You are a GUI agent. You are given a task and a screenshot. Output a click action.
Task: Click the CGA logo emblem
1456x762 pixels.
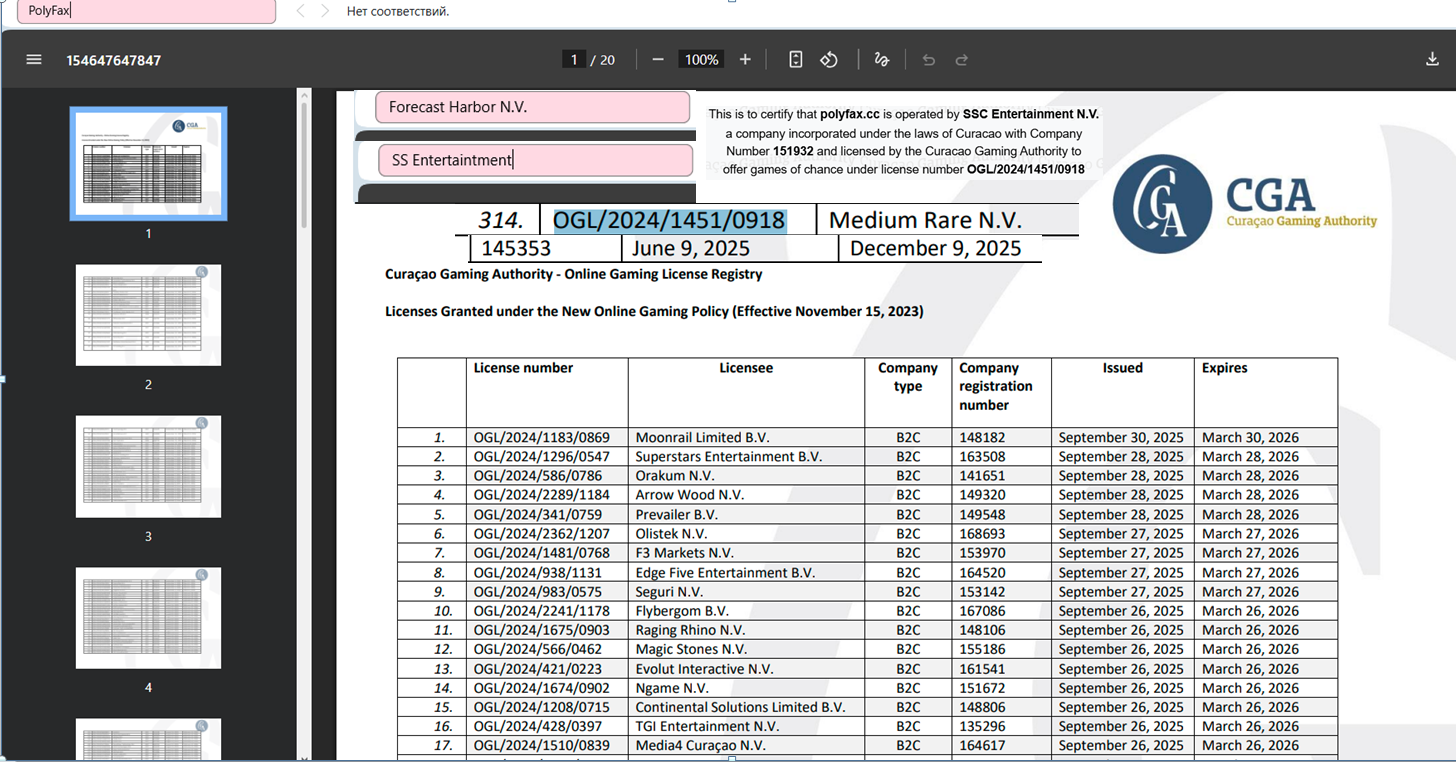[1164, 204]
